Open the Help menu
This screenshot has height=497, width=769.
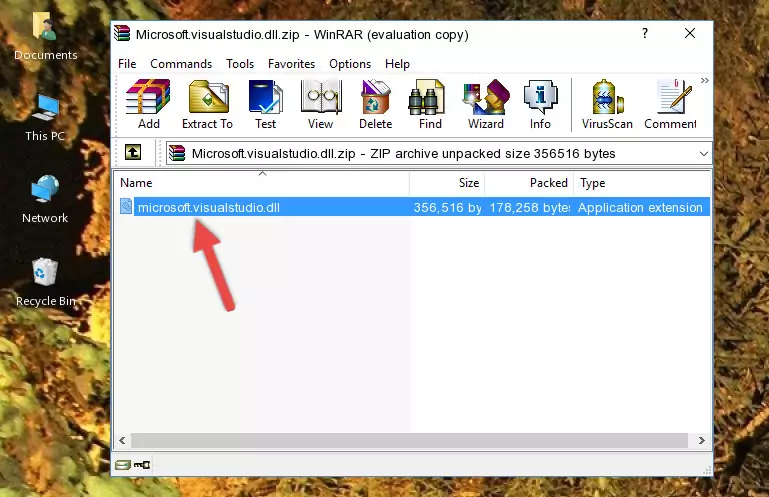point(397,64)
